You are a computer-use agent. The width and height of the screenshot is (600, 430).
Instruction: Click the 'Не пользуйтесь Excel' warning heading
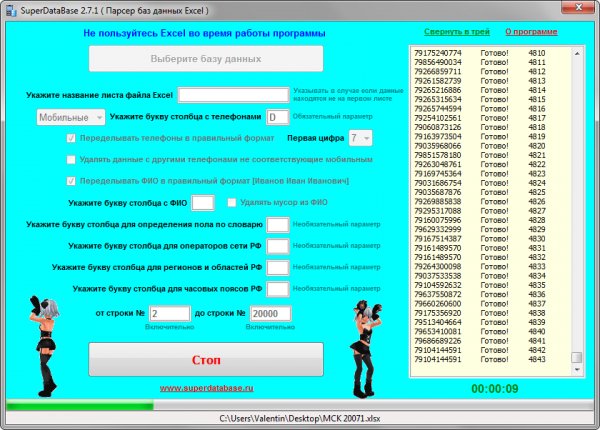pos(204,33)
